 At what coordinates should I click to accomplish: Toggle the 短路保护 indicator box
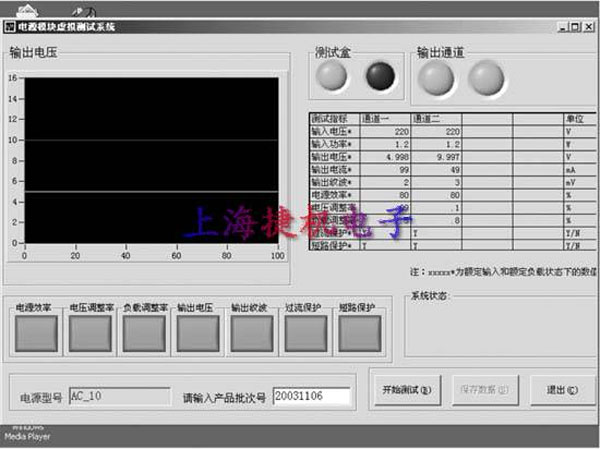359,333
